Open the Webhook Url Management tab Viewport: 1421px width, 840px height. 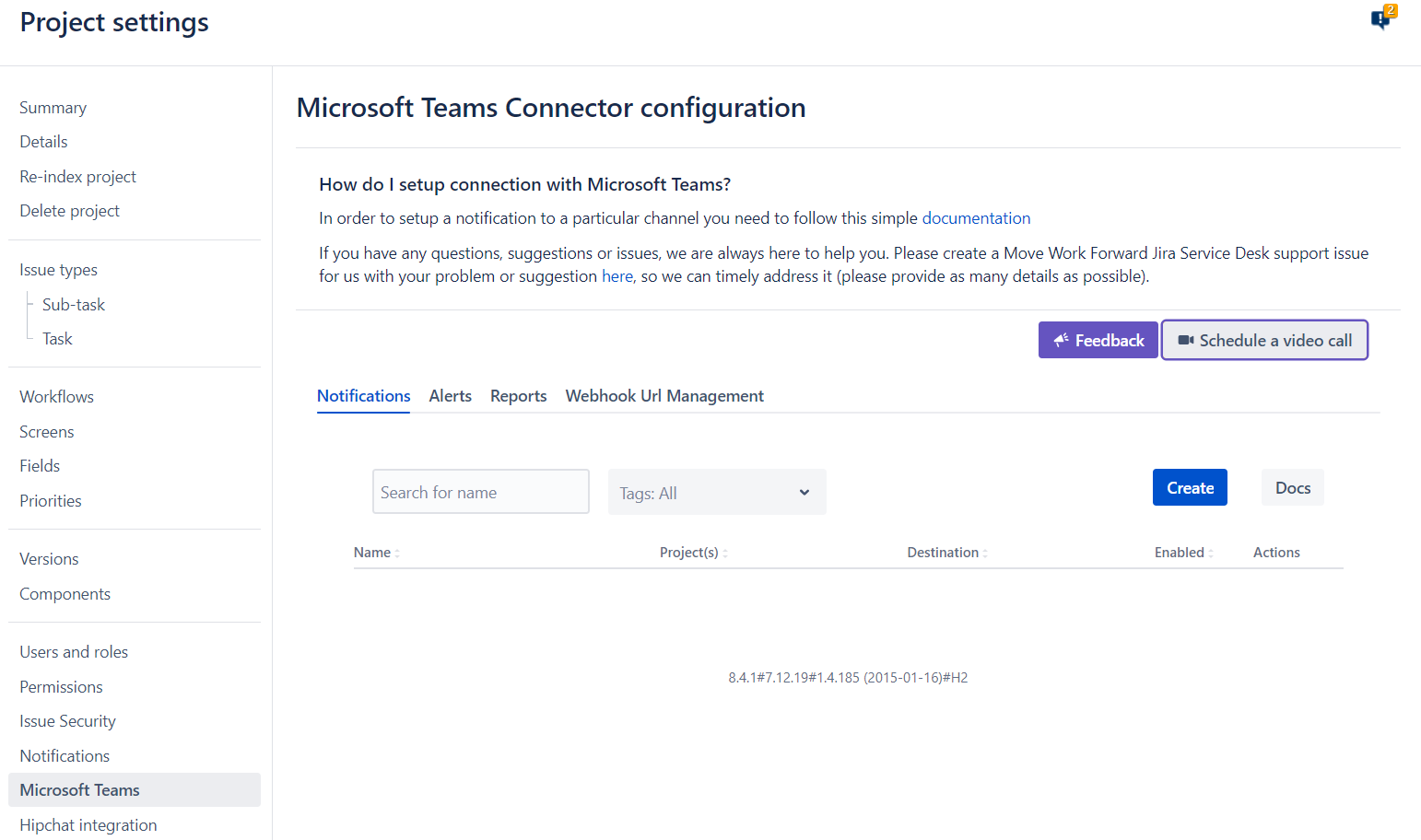pyautogui.click(x=664, y=395)
